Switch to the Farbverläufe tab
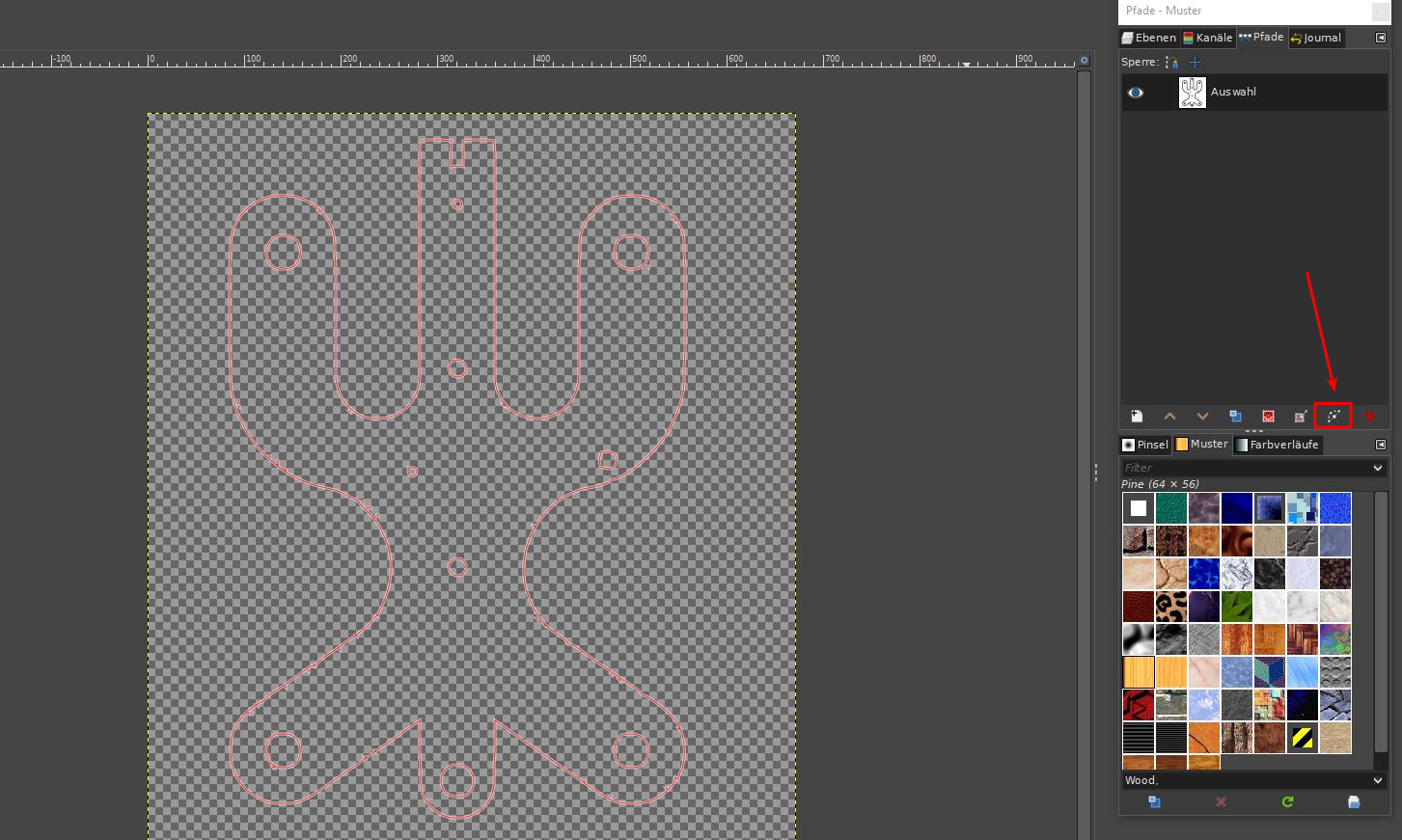Viewport: 1402px width, 840px height. coord(1277,445)
